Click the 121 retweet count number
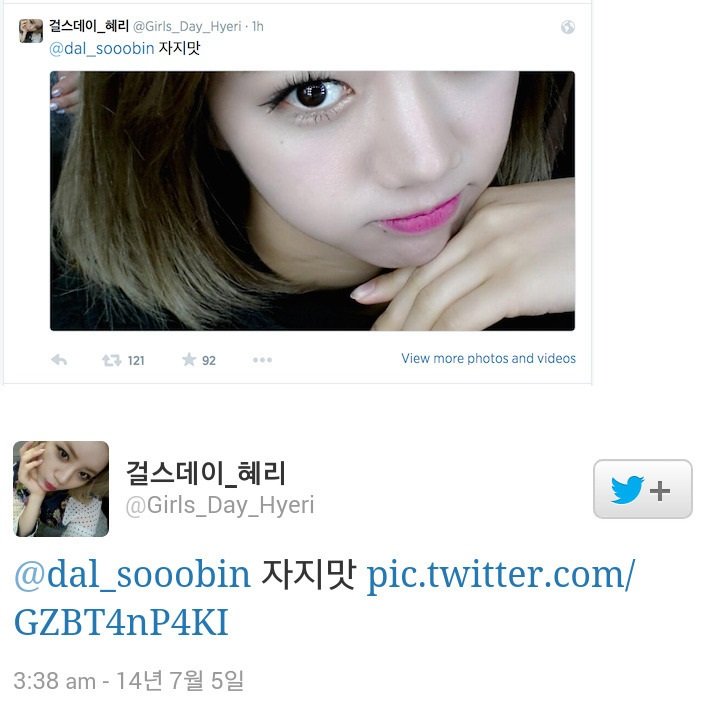The image size is (706, 718). coord(136,361)
